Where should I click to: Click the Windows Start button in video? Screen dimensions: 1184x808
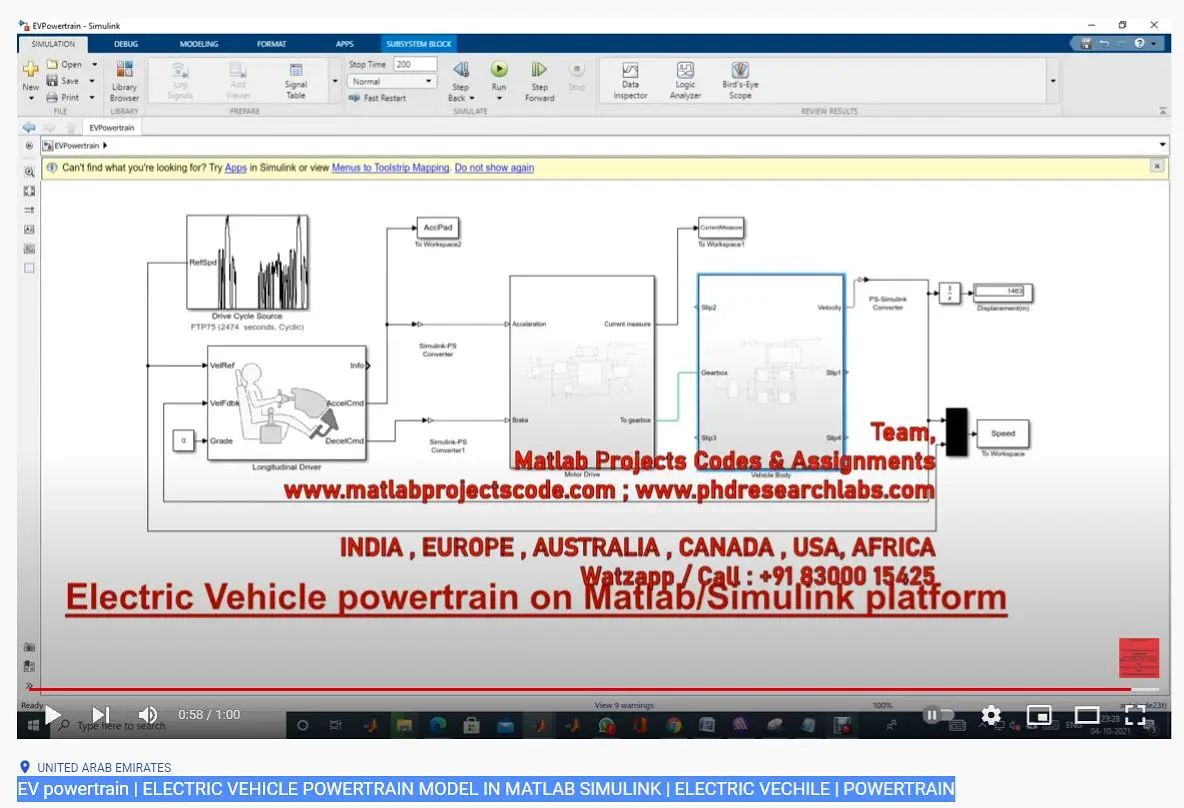click(33, 726)
